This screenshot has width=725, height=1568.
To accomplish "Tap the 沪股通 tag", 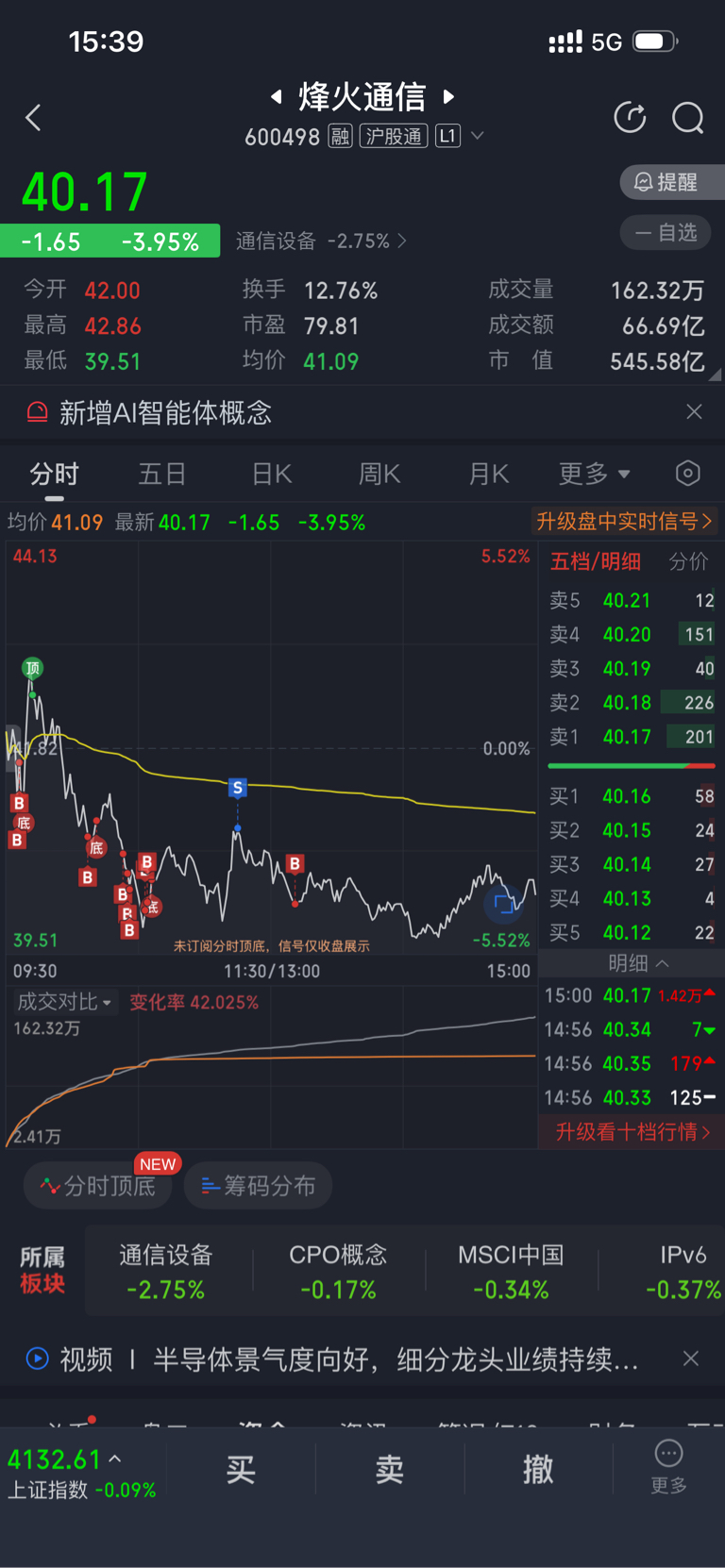I will (x=394, y=137).
